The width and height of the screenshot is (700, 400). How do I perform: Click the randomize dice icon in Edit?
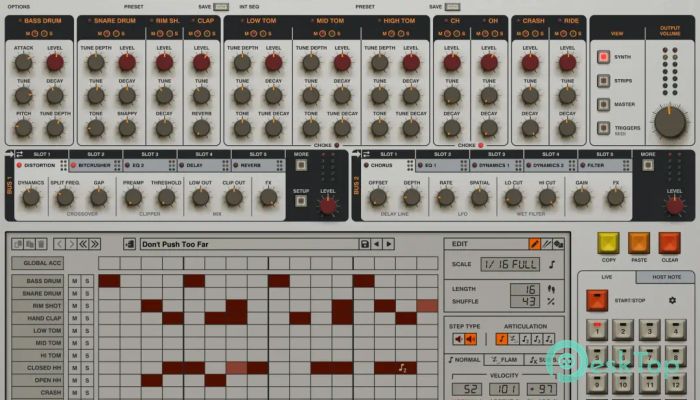tap(558, 244)
